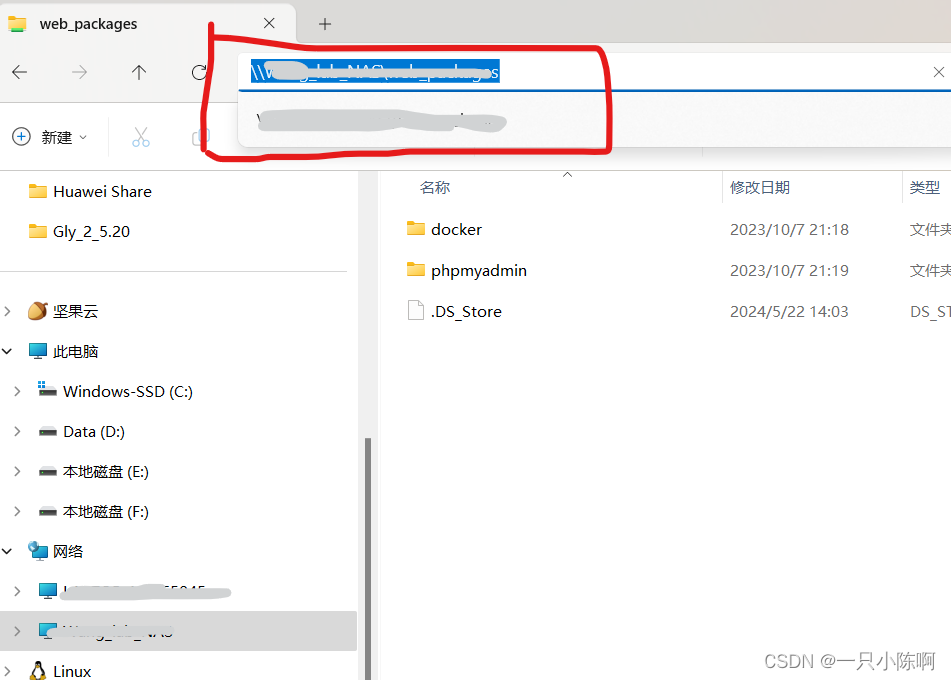Click navigation pane vertical scrollbar
951x680 pixels.
point(368,558)
